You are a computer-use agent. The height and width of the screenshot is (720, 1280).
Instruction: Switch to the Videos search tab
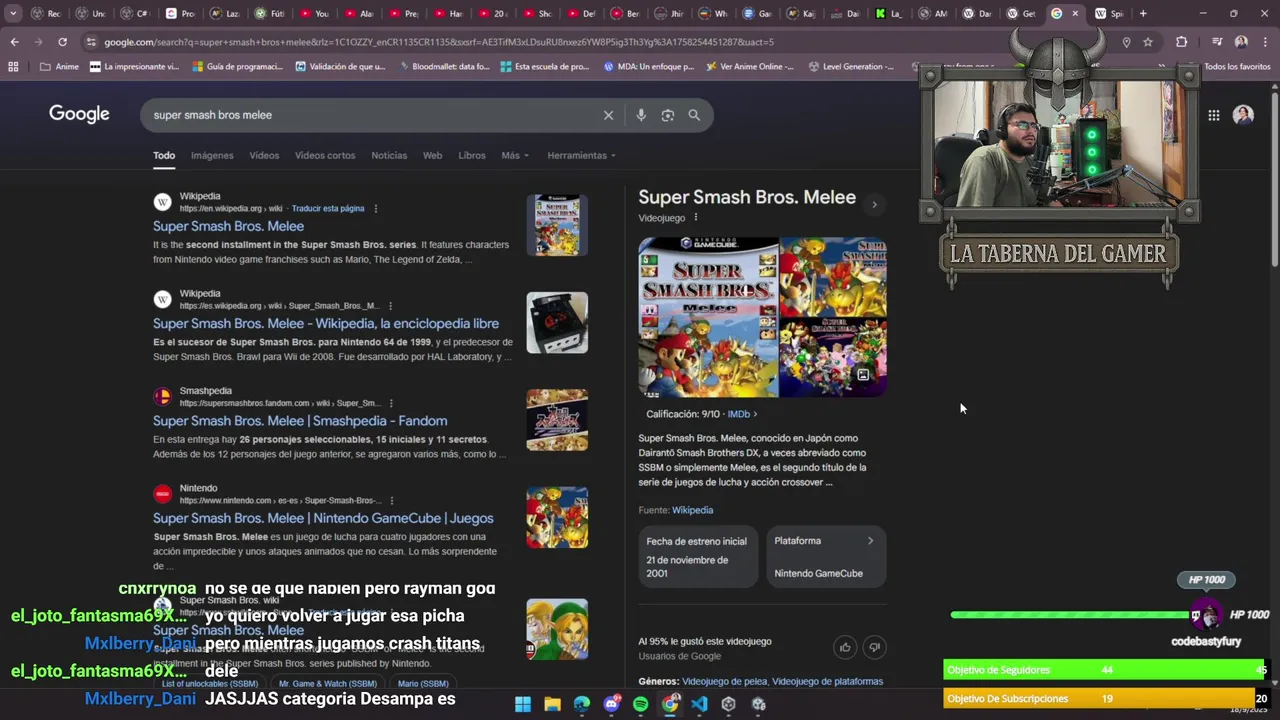(x=264, y=155)
